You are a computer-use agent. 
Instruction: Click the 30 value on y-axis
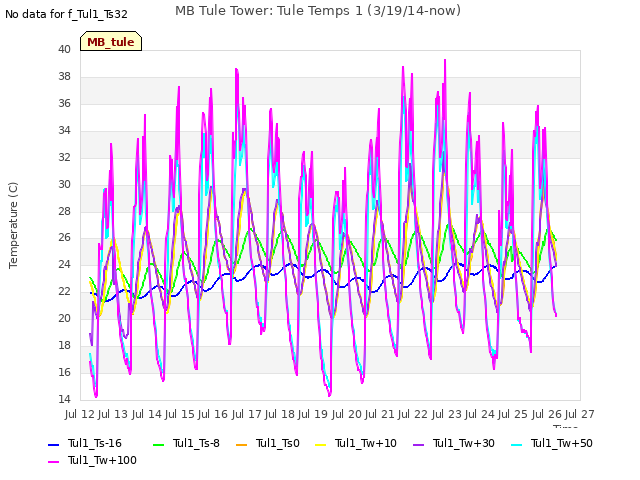(x=64, y=184)
